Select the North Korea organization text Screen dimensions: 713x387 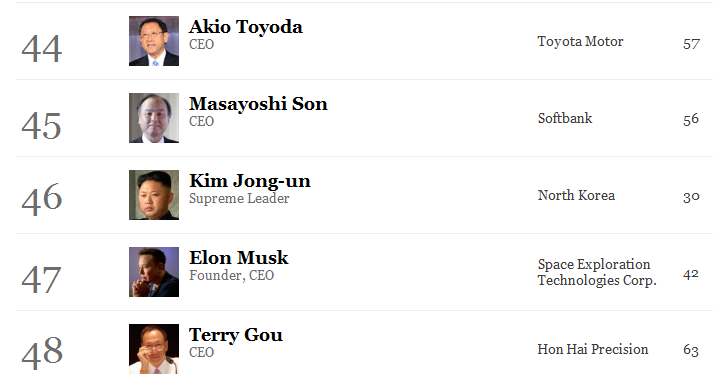(576, 195)
